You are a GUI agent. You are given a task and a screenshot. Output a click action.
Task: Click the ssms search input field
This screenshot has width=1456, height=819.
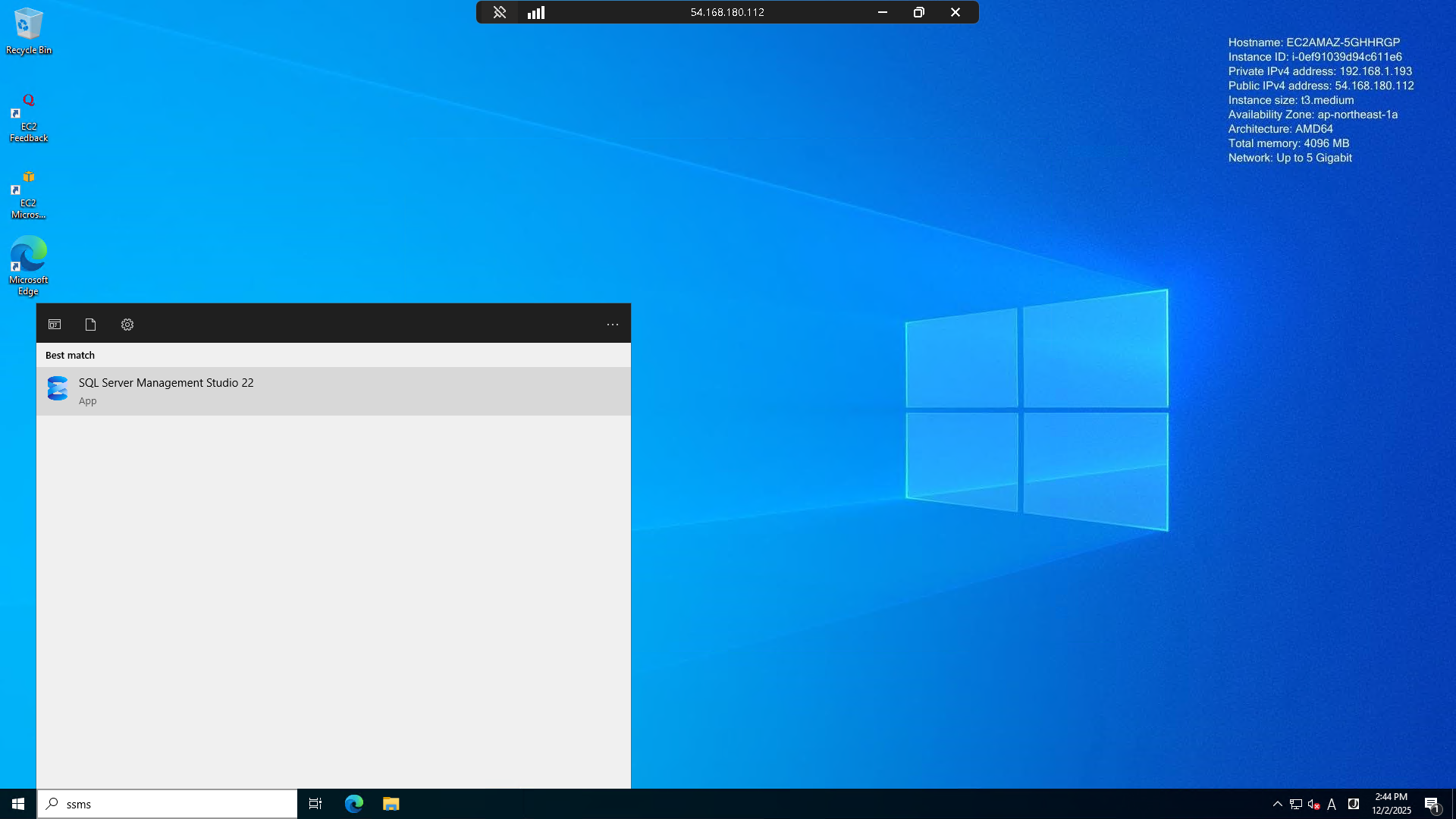point(174,804)
